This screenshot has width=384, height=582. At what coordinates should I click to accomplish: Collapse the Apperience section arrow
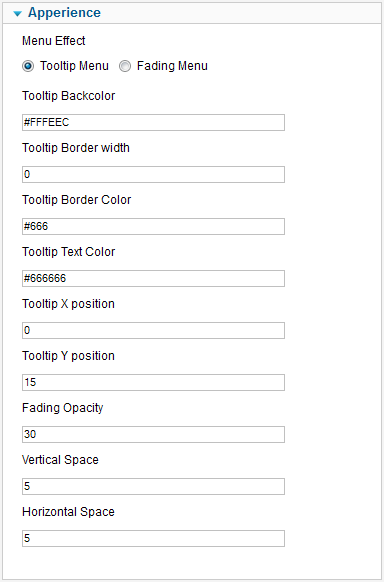point(17,14)
